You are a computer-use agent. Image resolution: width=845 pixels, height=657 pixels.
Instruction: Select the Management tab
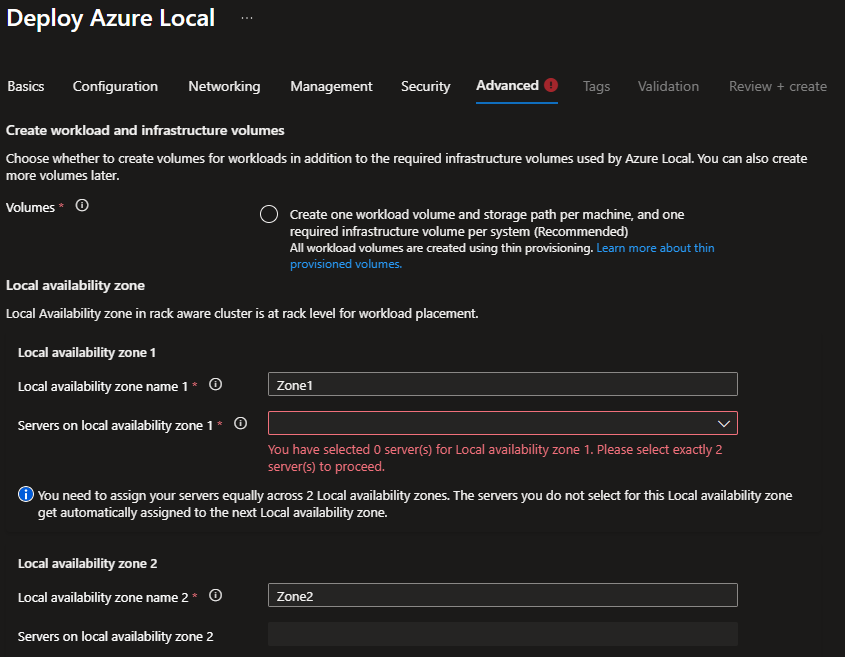[331, 86]
